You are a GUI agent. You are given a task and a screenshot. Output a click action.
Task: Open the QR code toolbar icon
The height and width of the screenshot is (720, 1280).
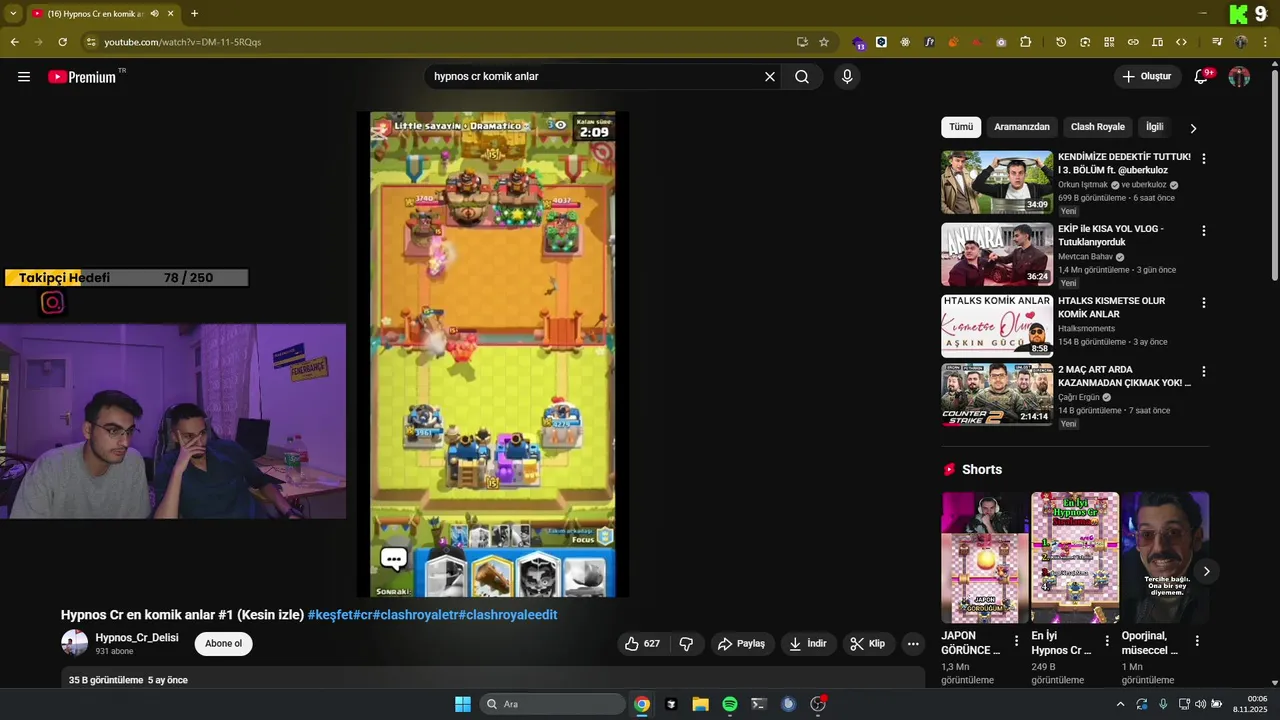pos(1109,42)
